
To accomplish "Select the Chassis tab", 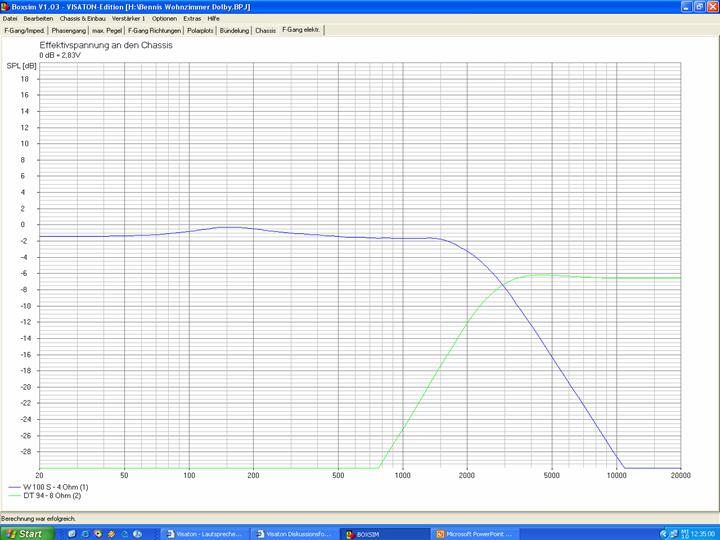I will pyautogui.click(x=265, y=30).
